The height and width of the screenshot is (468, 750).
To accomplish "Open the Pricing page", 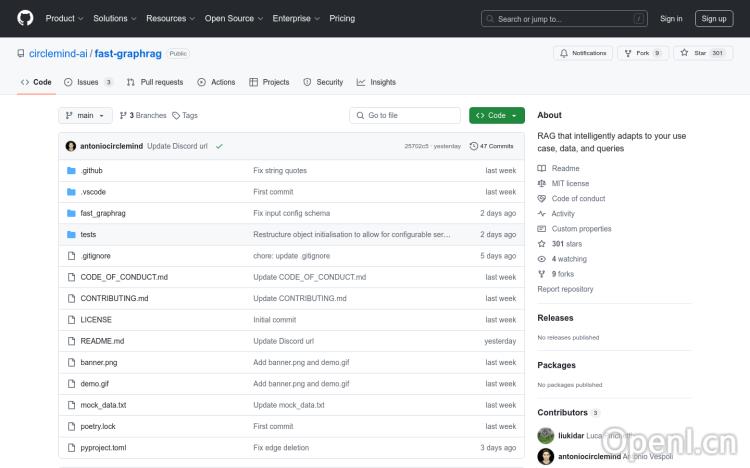I will click(342, 18).
